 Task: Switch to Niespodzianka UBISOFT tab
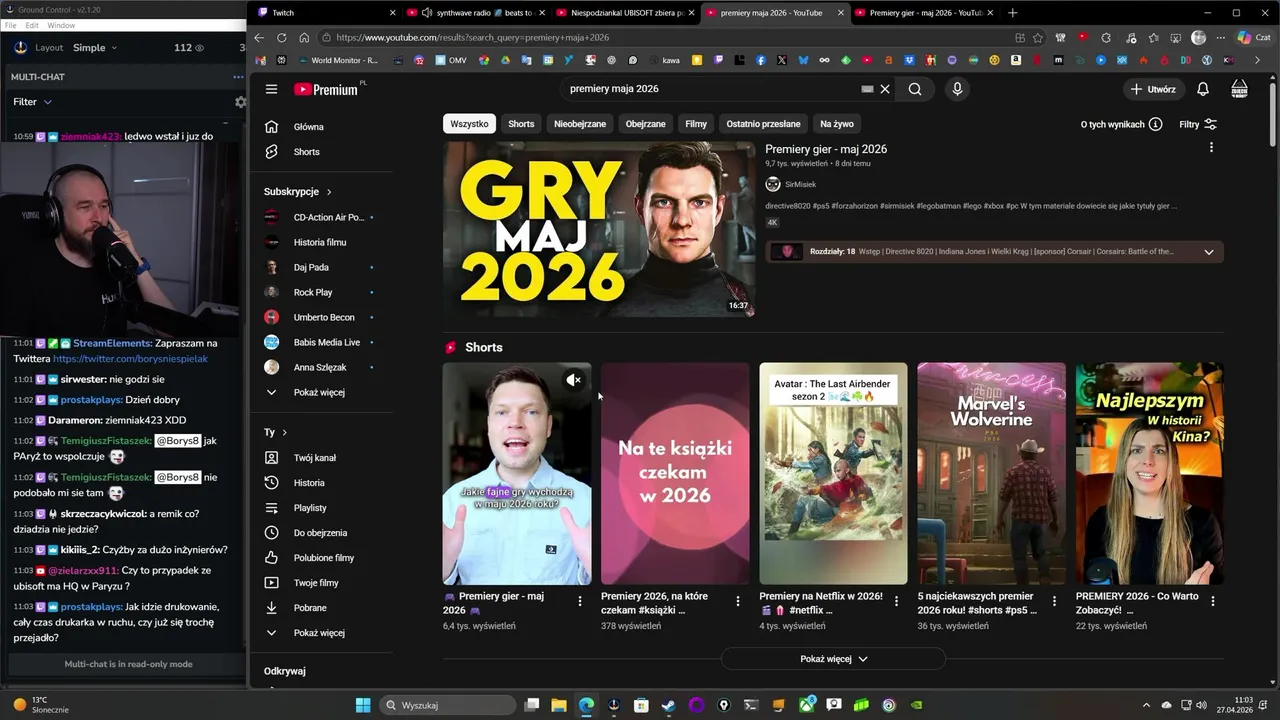(x=625, y=13)
